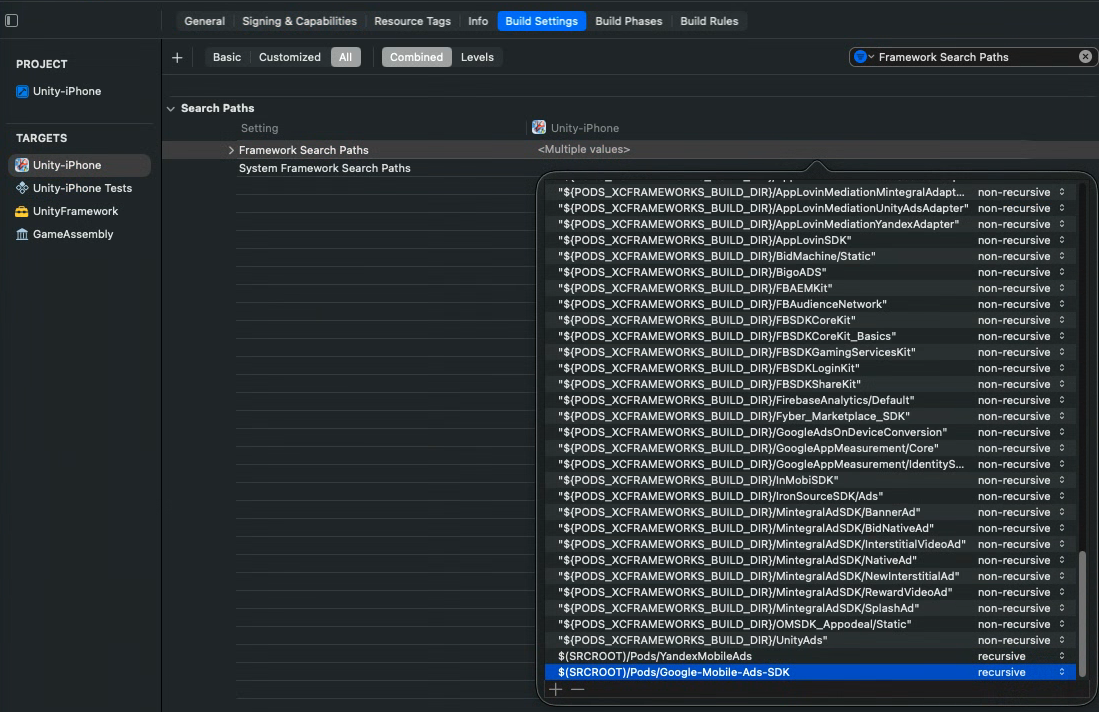Select the YandexMobileAds path row

(x=810, y=656)
